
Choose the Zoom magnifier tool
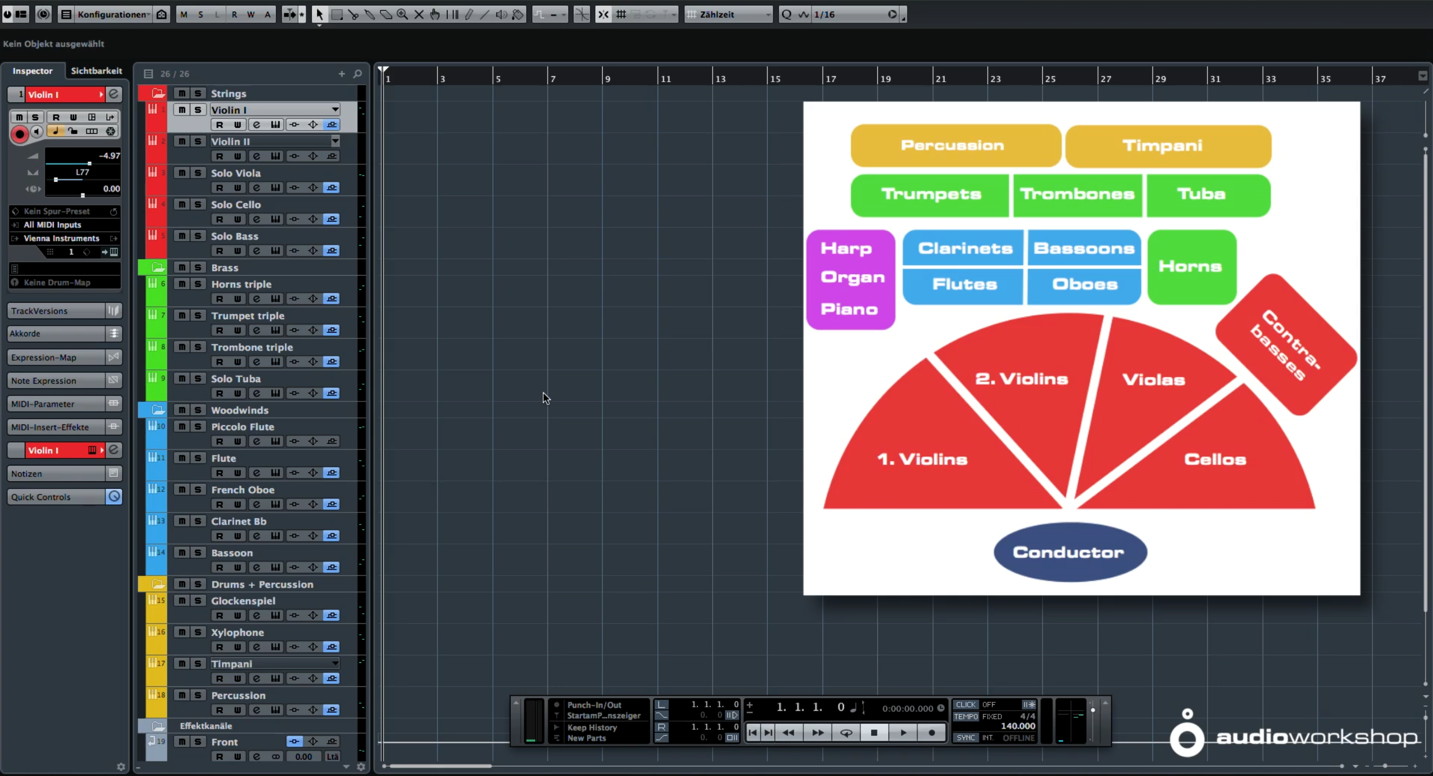coord(402,14)
